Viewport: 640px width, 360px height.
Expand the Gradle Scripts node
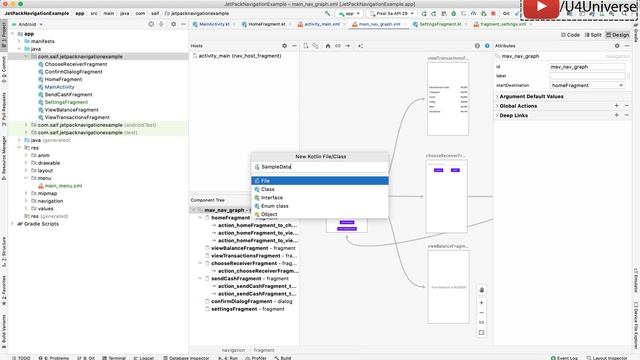tap(13, 224)
